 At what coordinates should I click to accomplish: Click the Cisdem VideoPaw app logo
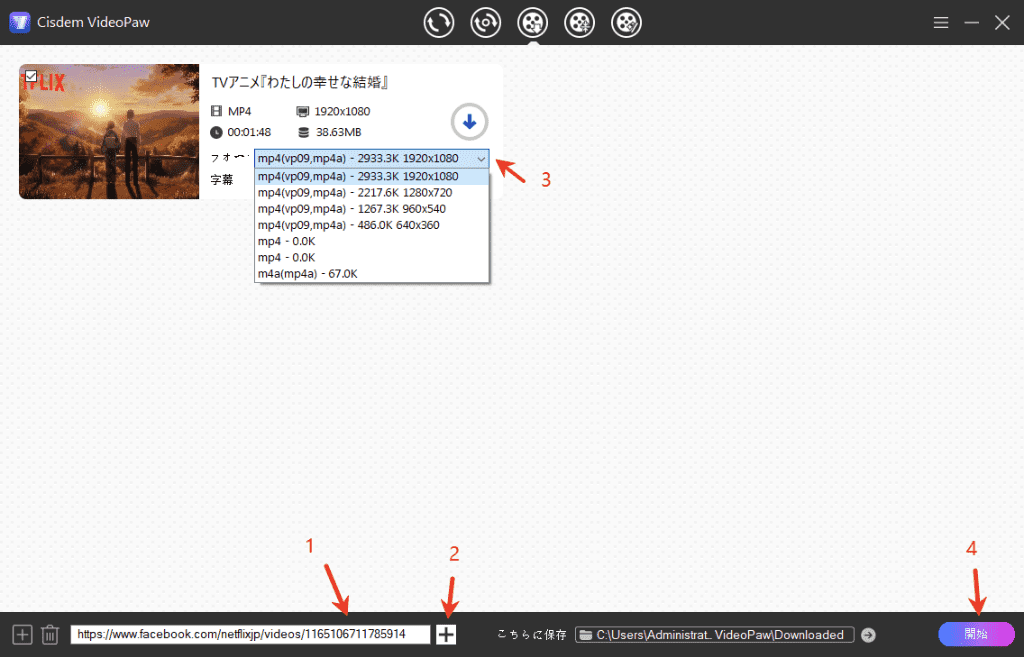click(20, 22)
